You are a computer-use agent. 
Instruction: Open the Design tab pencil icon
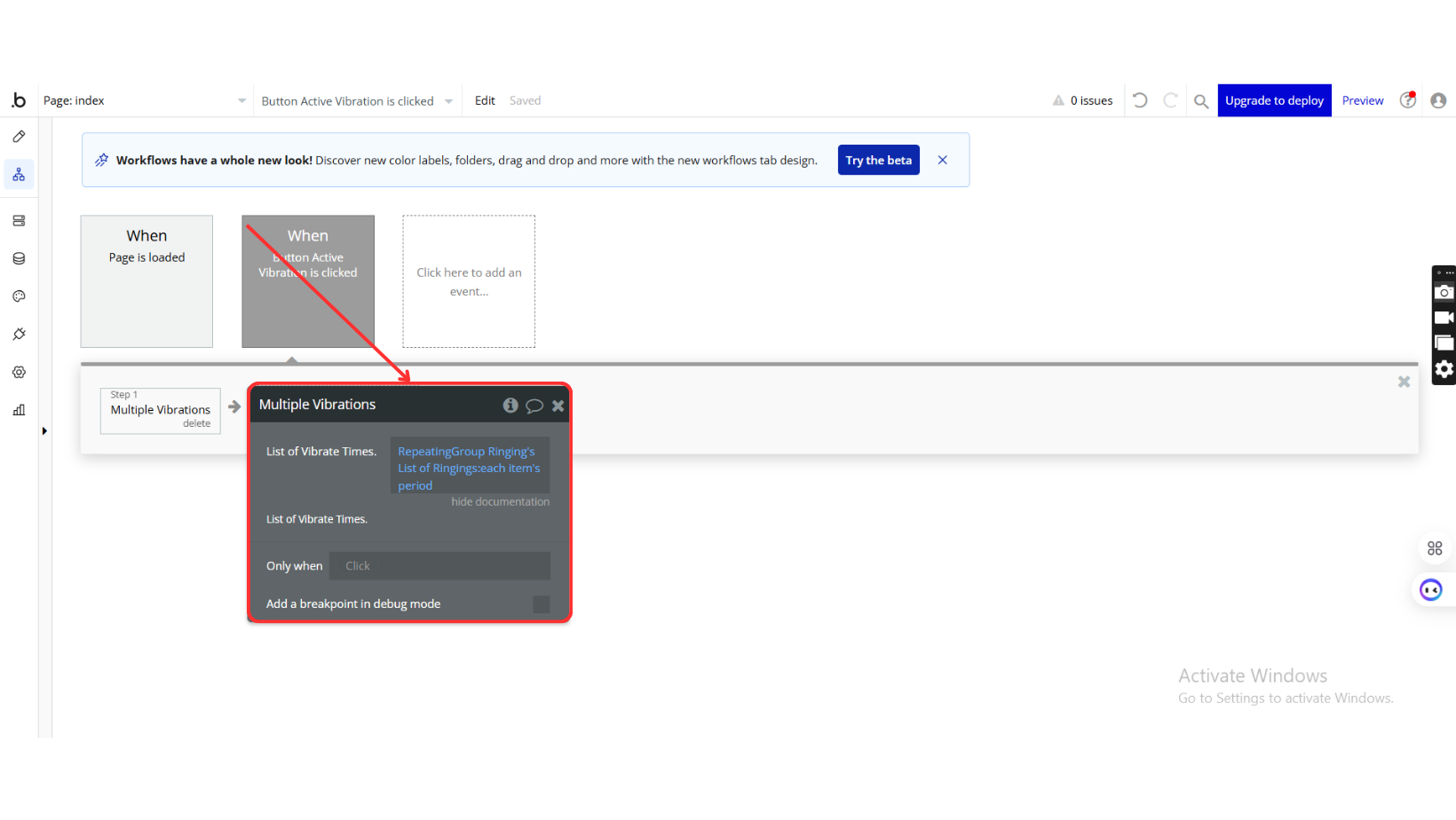coord(19,137)
